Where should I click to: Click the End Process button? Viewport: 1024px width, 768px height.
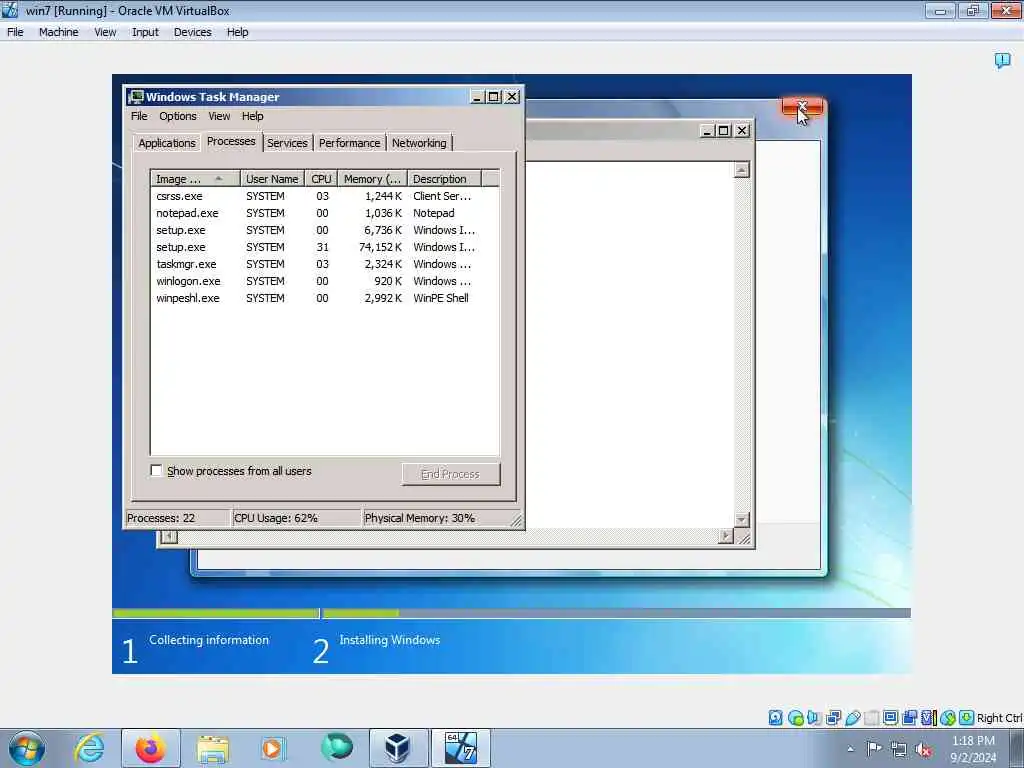pyautogui.click(x=451, y=474)
